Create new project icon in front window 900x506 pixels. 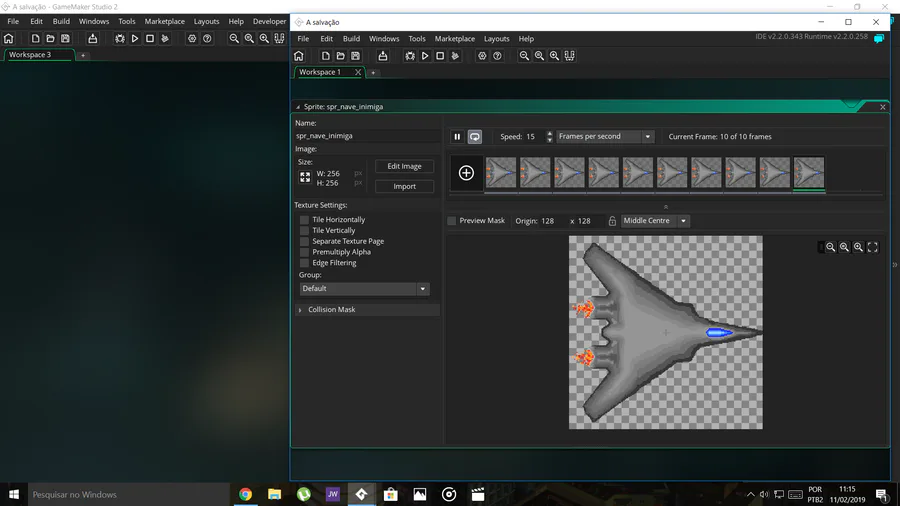[325, 56]
